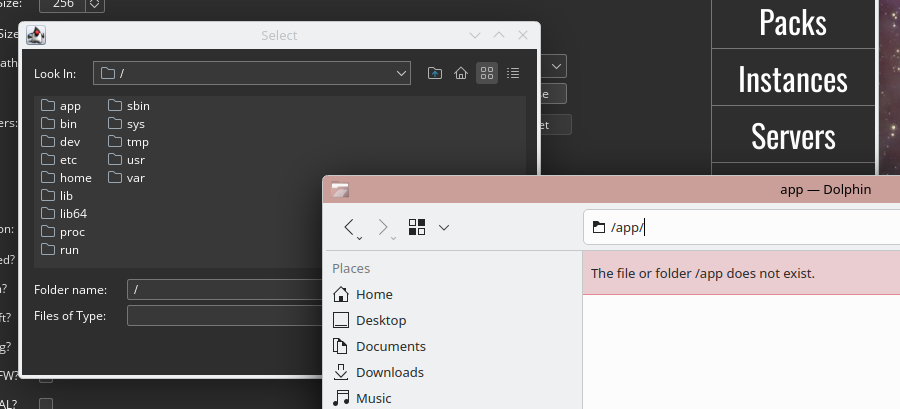Select the dev folder
Screen dimensions: 900x409
pyautogui.click(x=60, y=142)
